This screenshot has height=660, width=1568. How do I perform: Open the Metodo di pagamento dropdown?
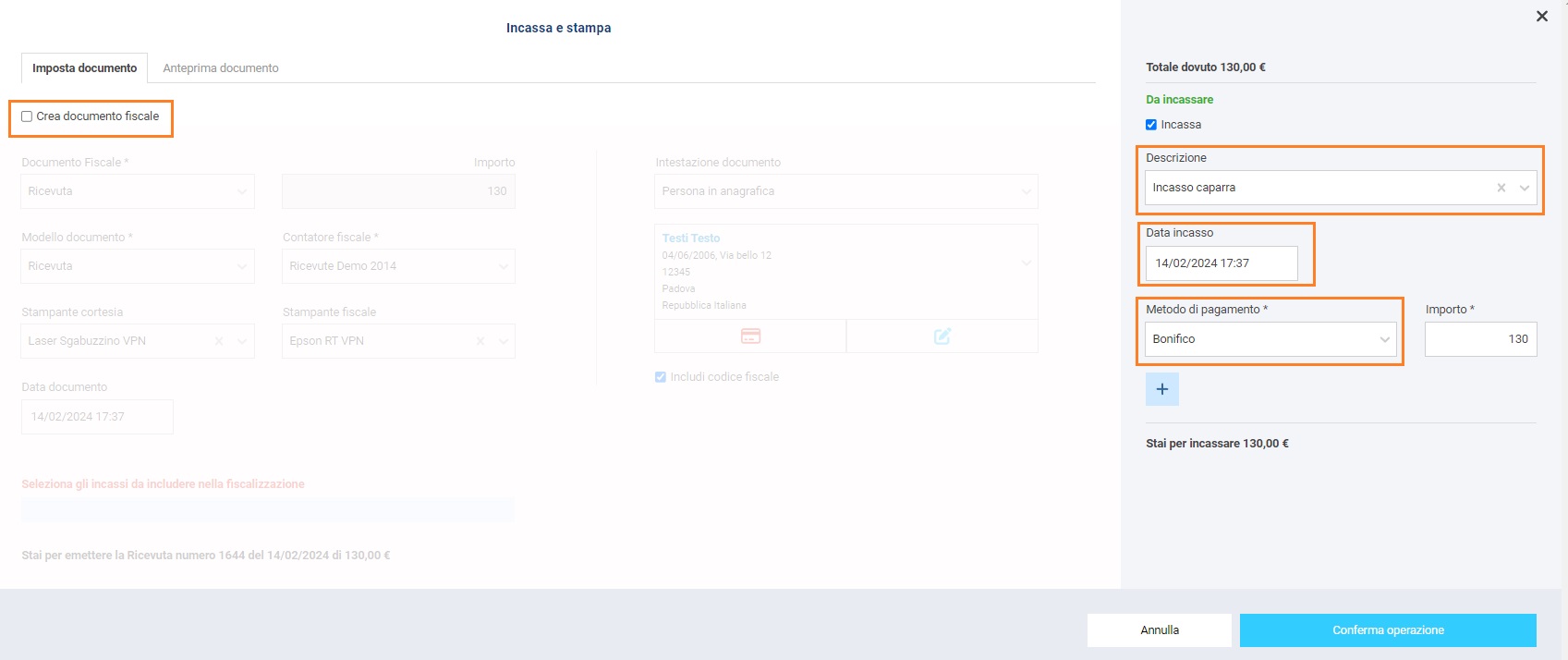pyautogui.click(x=1270, y=339)
